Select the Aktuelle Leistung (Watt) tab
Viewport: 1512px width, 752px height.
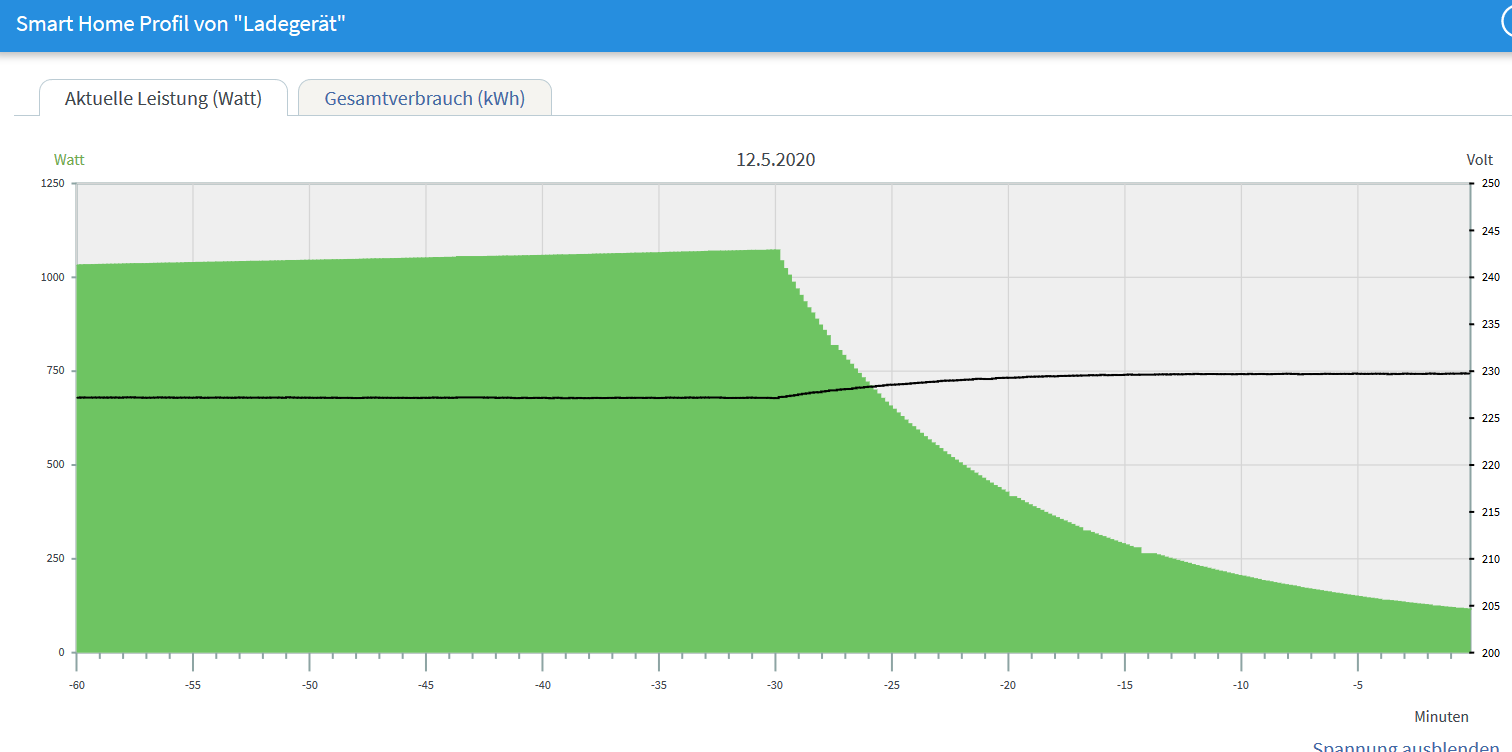pyautogui.click(x=163, y=98)
